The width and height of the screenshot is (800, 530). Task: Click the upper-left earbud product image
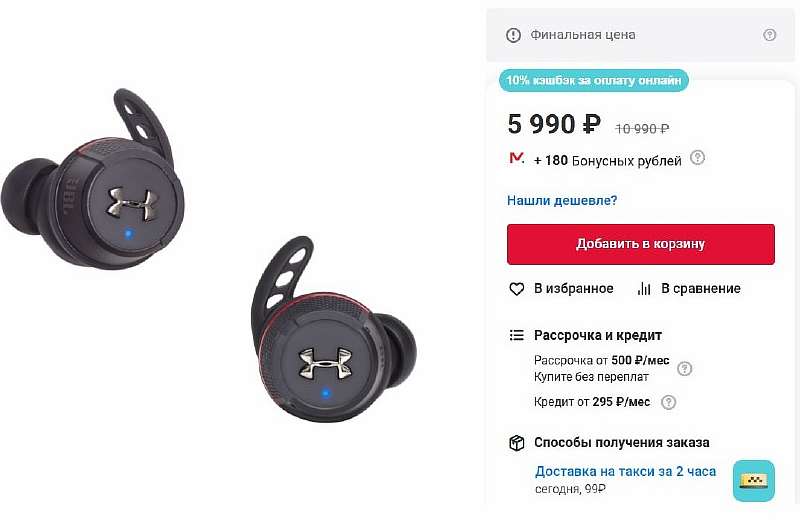[92, 180]
